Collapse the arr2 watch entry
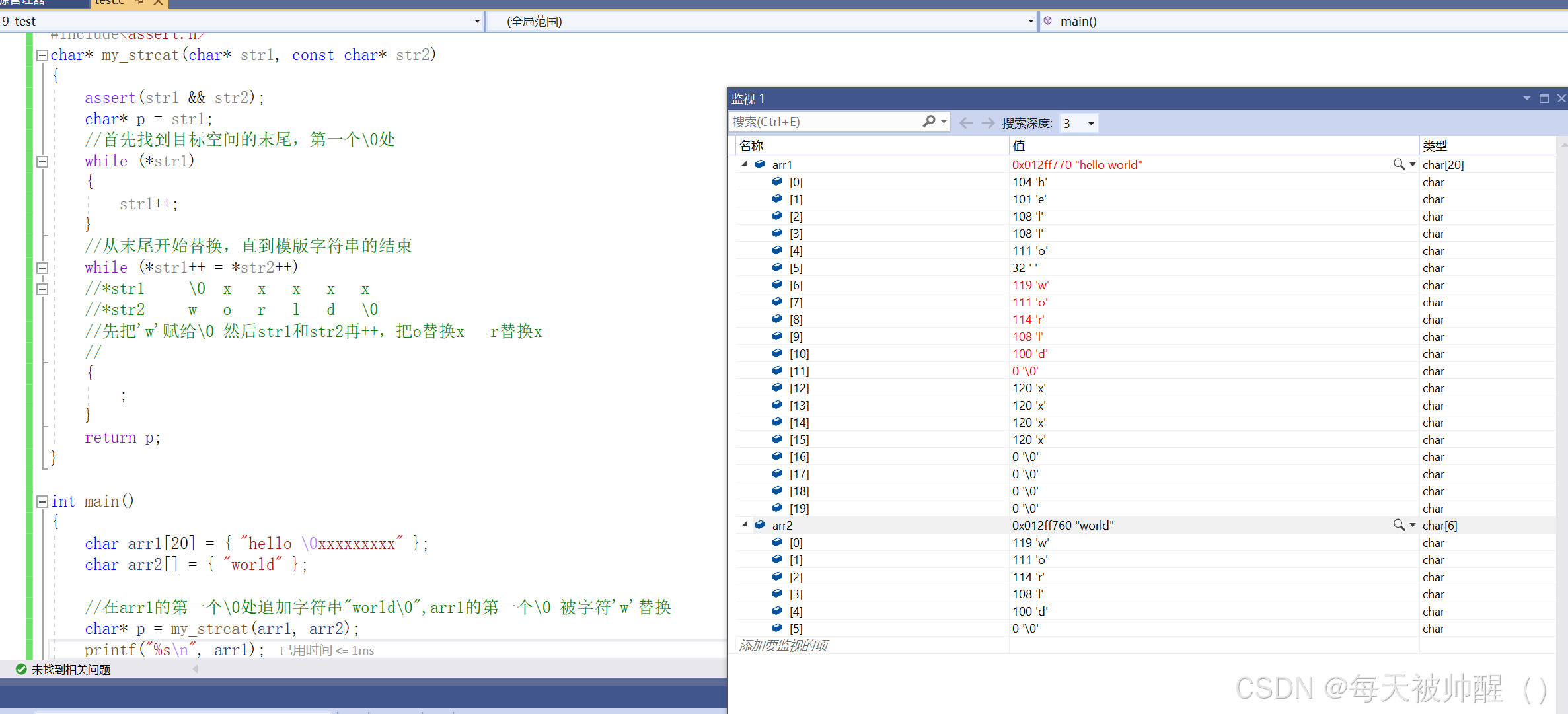 coord(744,525)
